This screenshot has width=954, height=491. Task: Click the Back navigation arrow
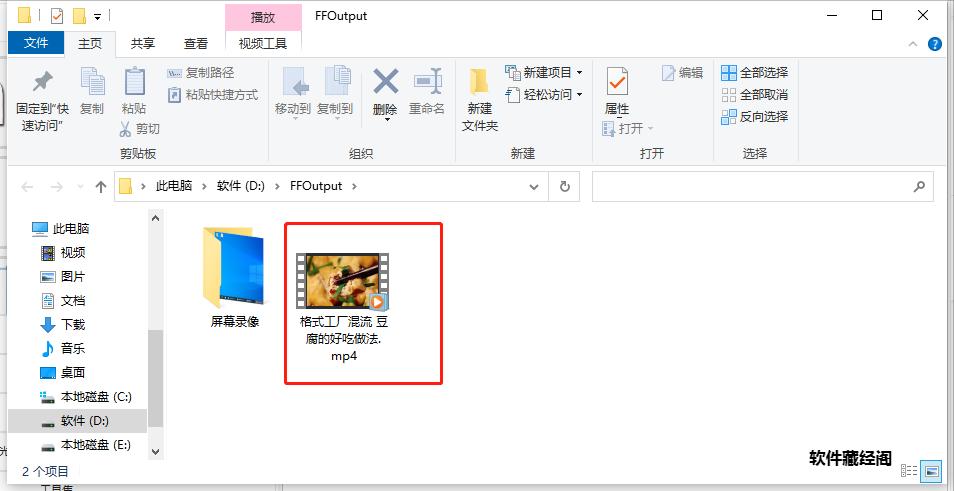pyautogui.click(x=27, y=187)
